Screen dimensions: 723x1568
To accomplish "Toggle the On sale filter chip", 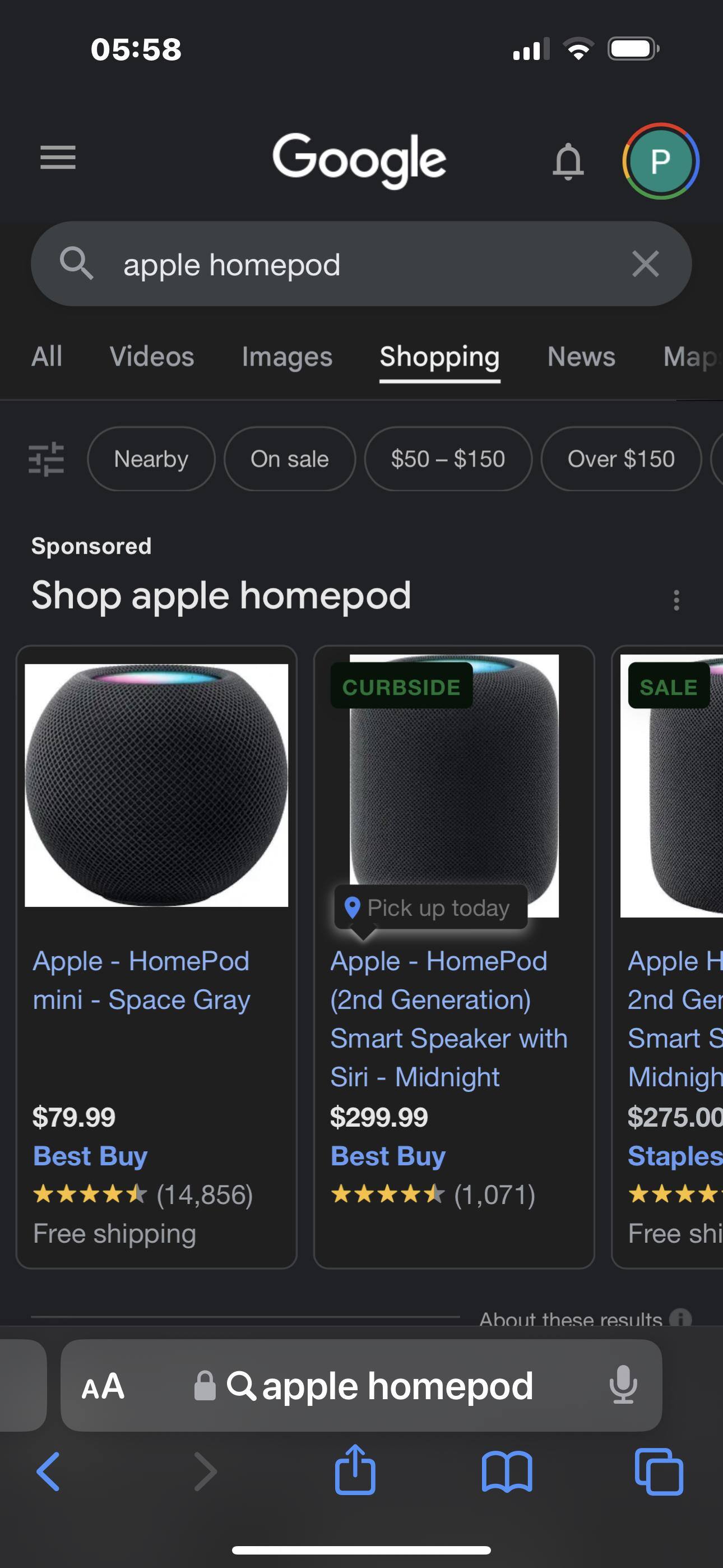I will [290, 459].
